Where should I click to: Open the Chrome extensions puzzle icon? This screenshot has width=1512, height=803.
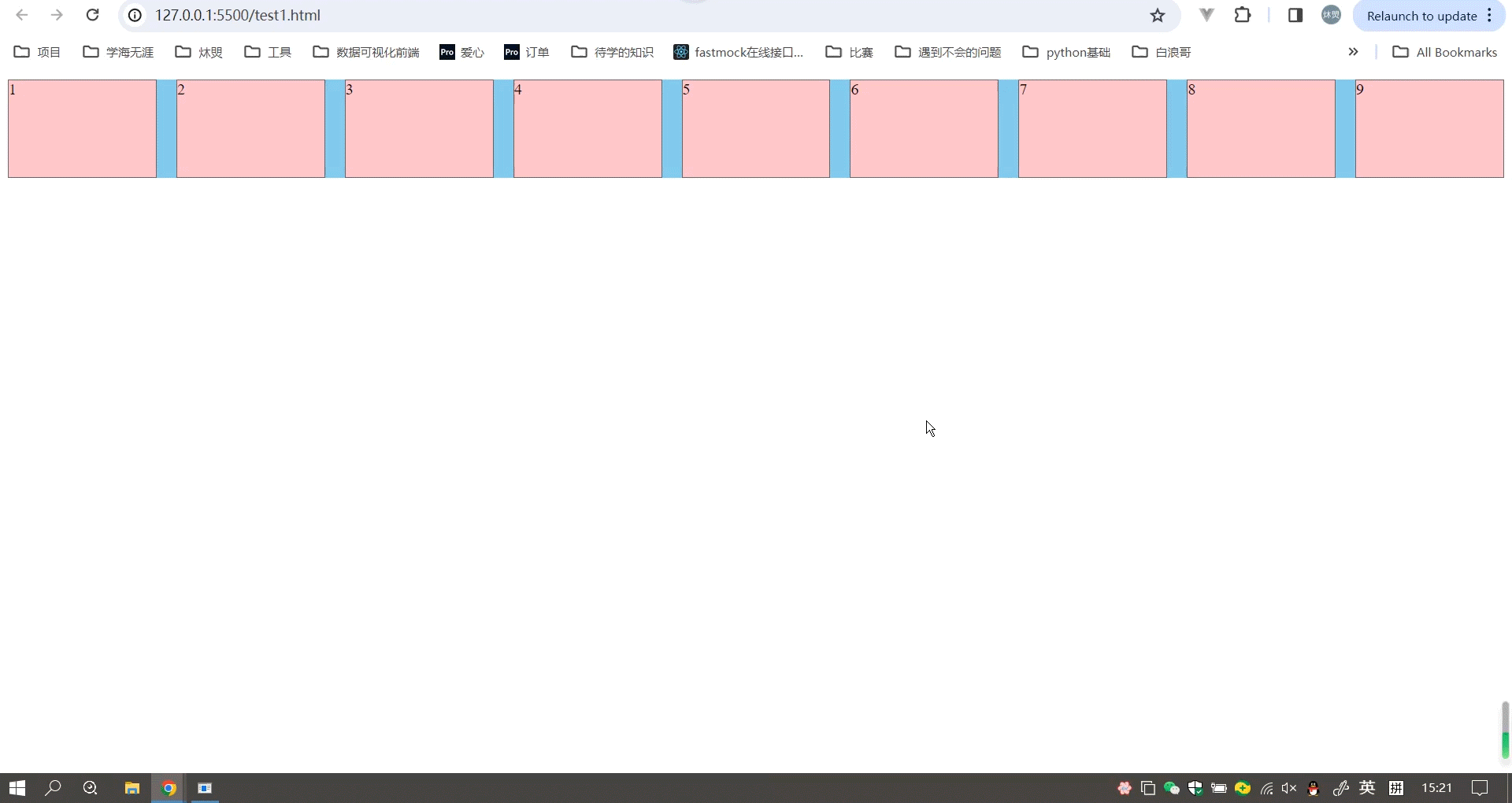coord(1243,15)
